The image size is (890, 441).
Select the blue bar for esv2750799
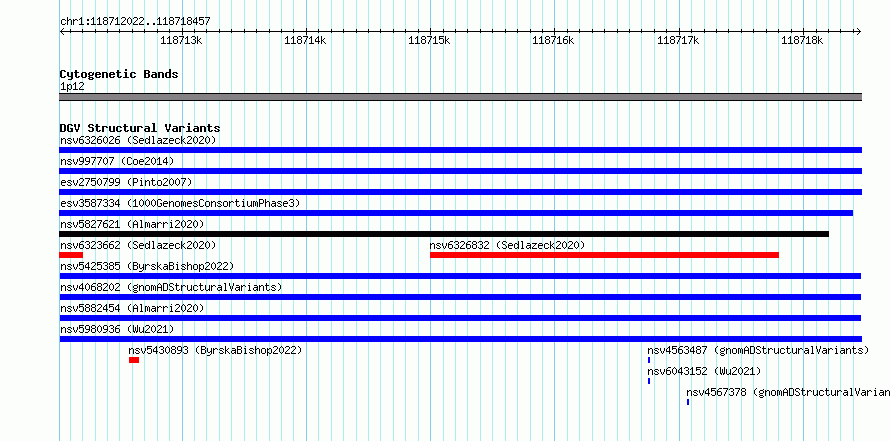tap(460, 192)
